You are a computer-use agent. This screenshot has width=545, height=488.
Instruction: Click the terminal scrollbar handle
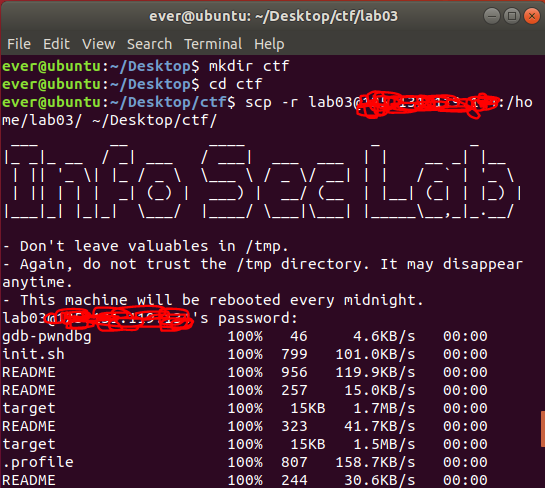tap(543, 429)
